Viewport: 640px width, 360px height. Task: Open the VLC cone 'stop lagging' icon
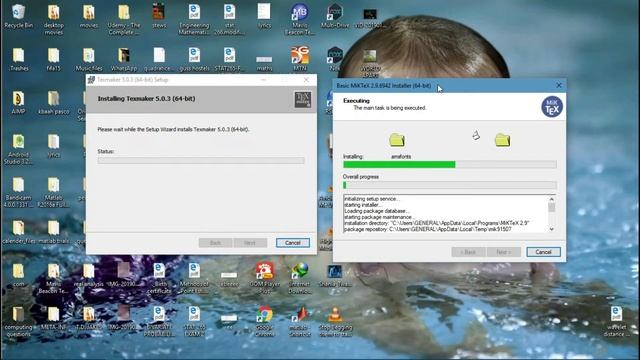click(335, 322)
